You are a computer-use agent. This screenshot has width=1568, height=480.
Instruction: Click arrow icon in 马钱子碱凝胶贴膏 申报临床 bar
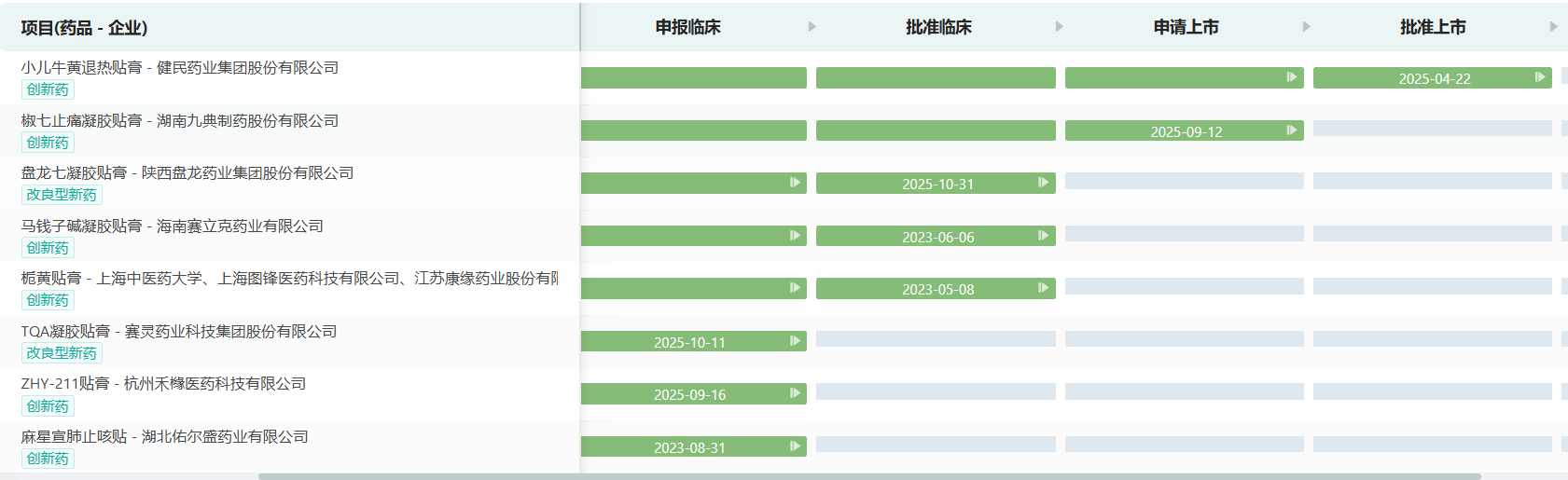[x=796, y=236]
